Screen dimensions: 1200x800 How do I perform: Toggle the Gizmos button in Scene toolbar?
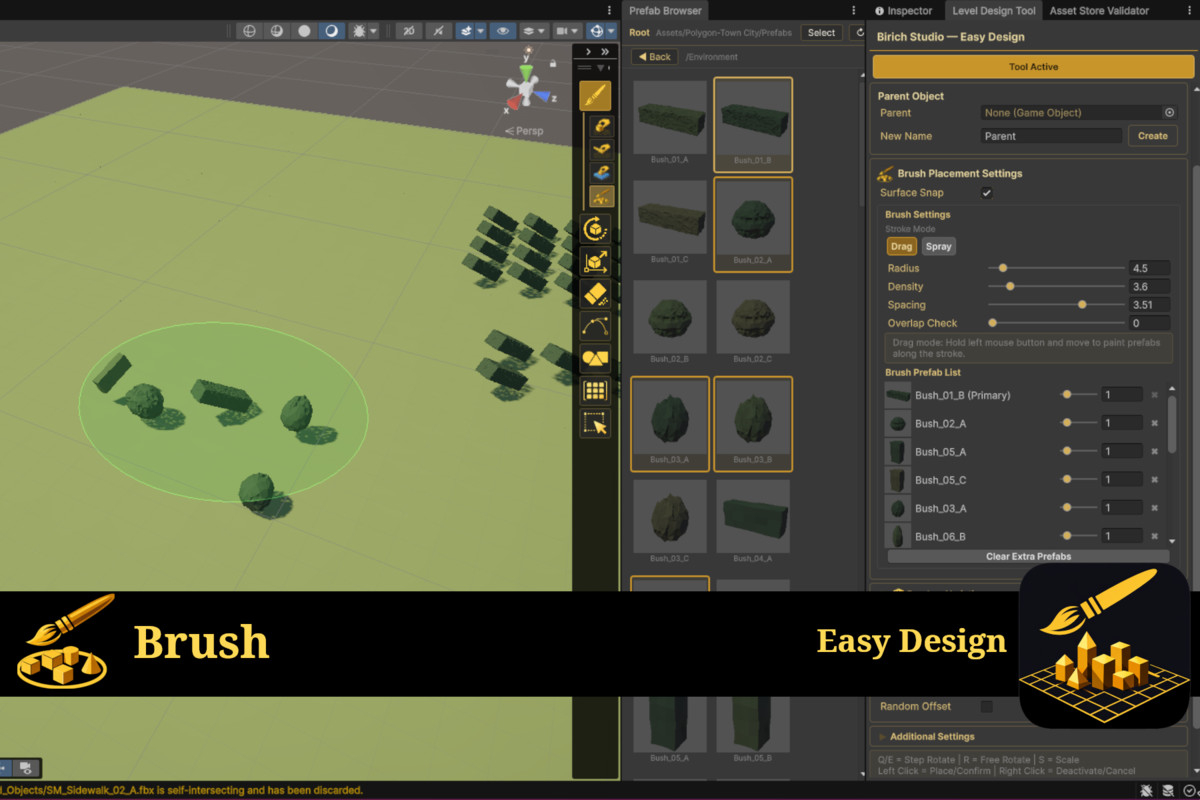[x=597, y=31]
